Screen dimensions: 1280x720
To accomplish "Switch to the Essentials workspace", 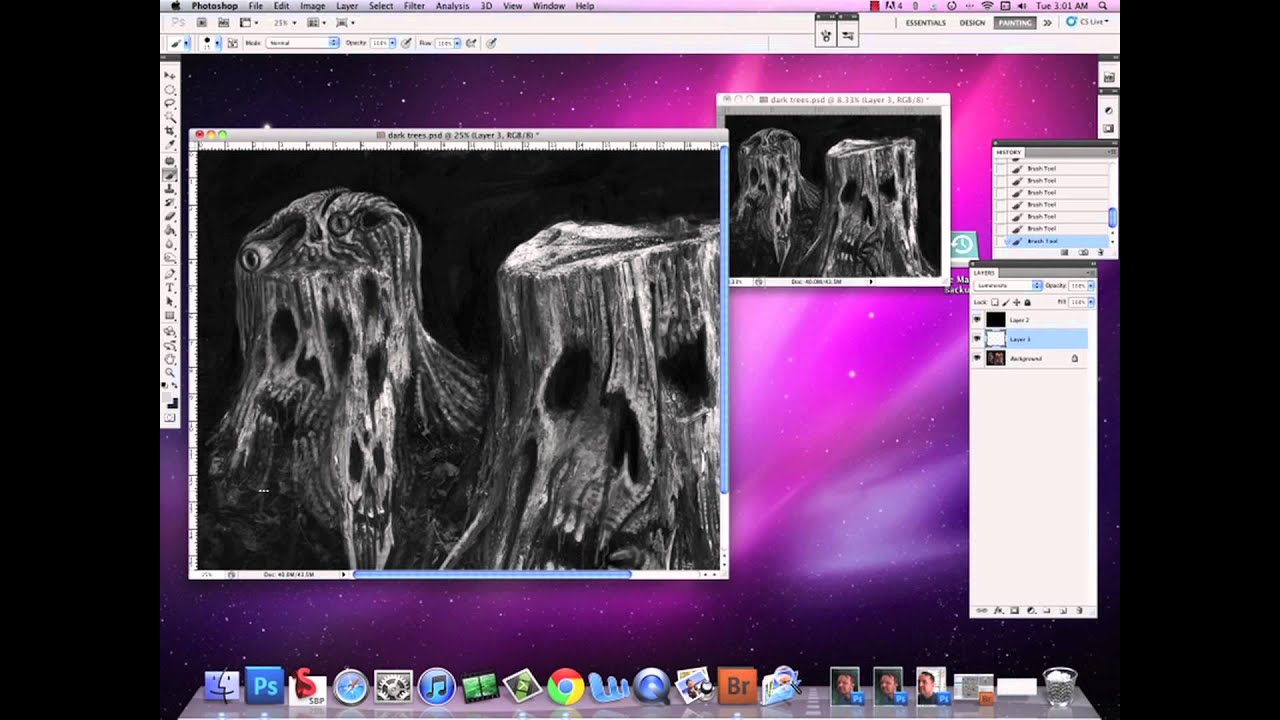I will (925, 22).
